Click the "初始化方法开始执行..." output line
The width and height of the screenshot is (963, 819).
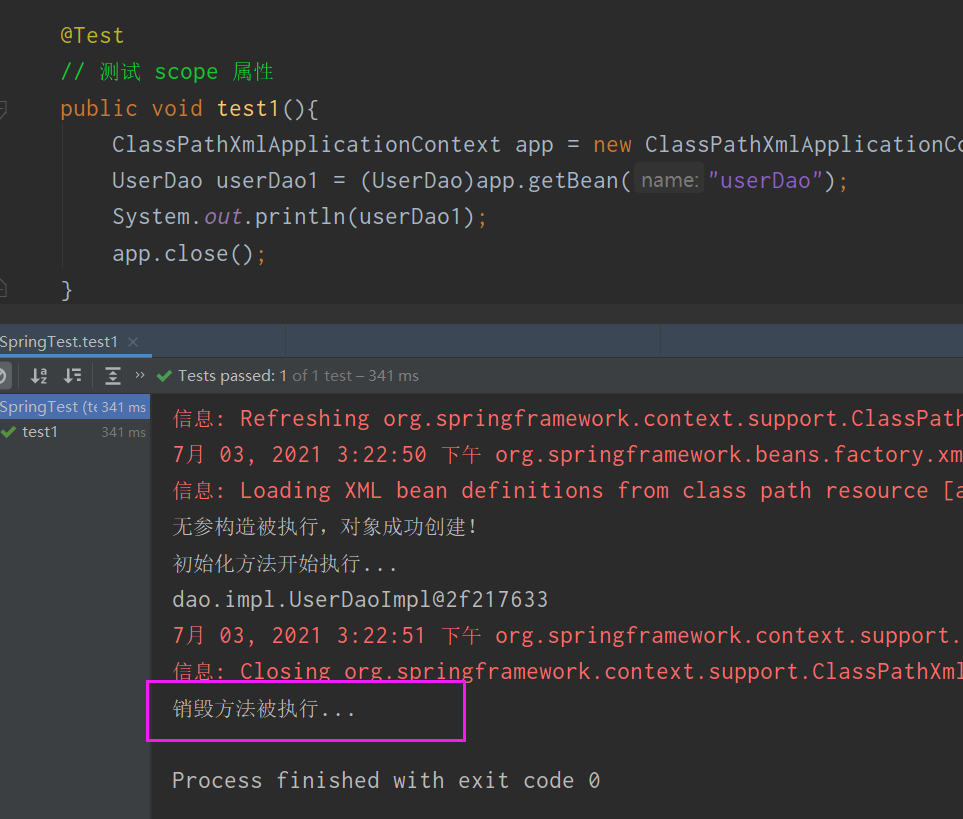point(285,564)
